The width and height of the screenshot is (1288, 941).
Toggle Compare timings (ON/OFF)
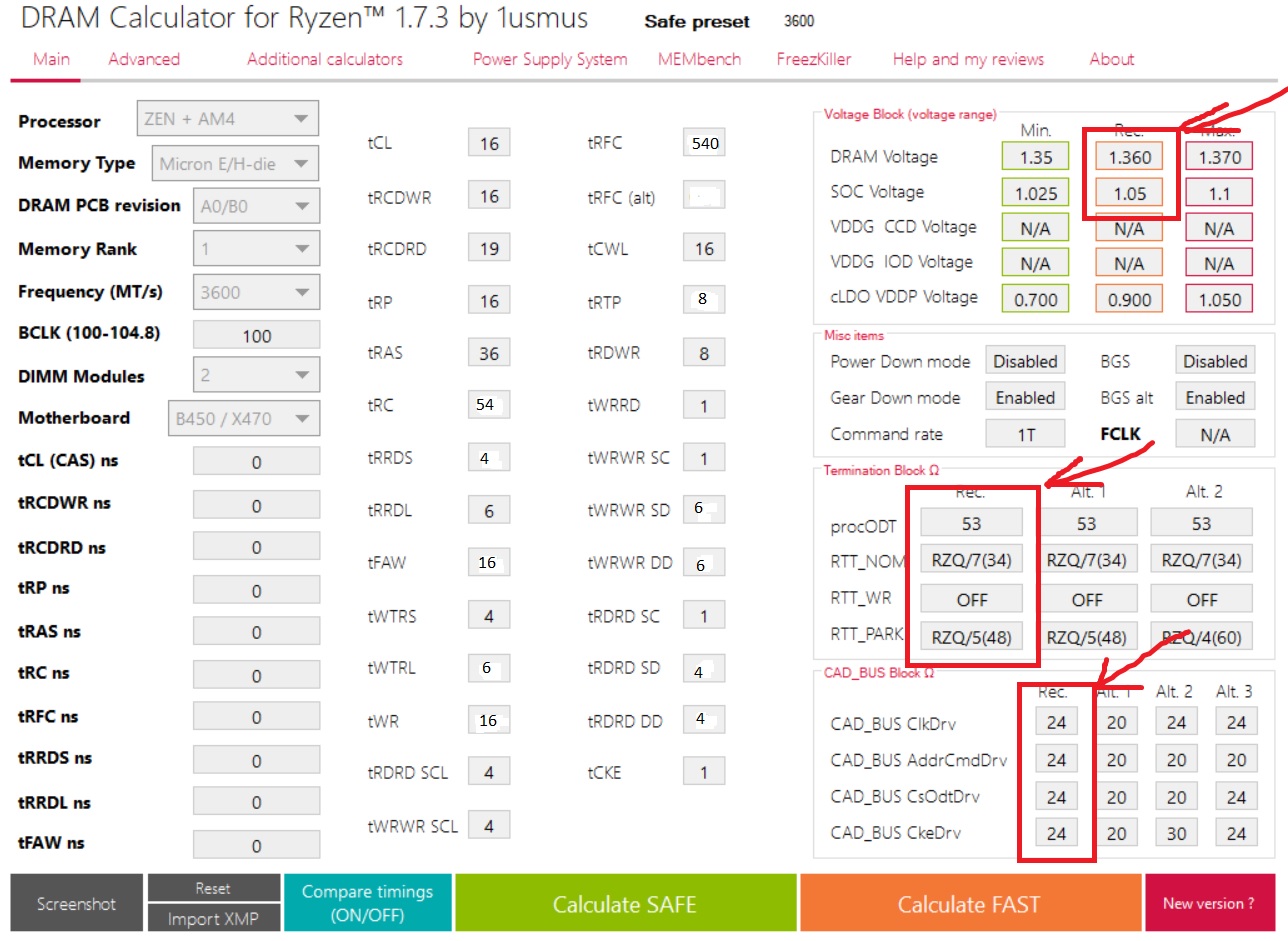coord(367,903)
